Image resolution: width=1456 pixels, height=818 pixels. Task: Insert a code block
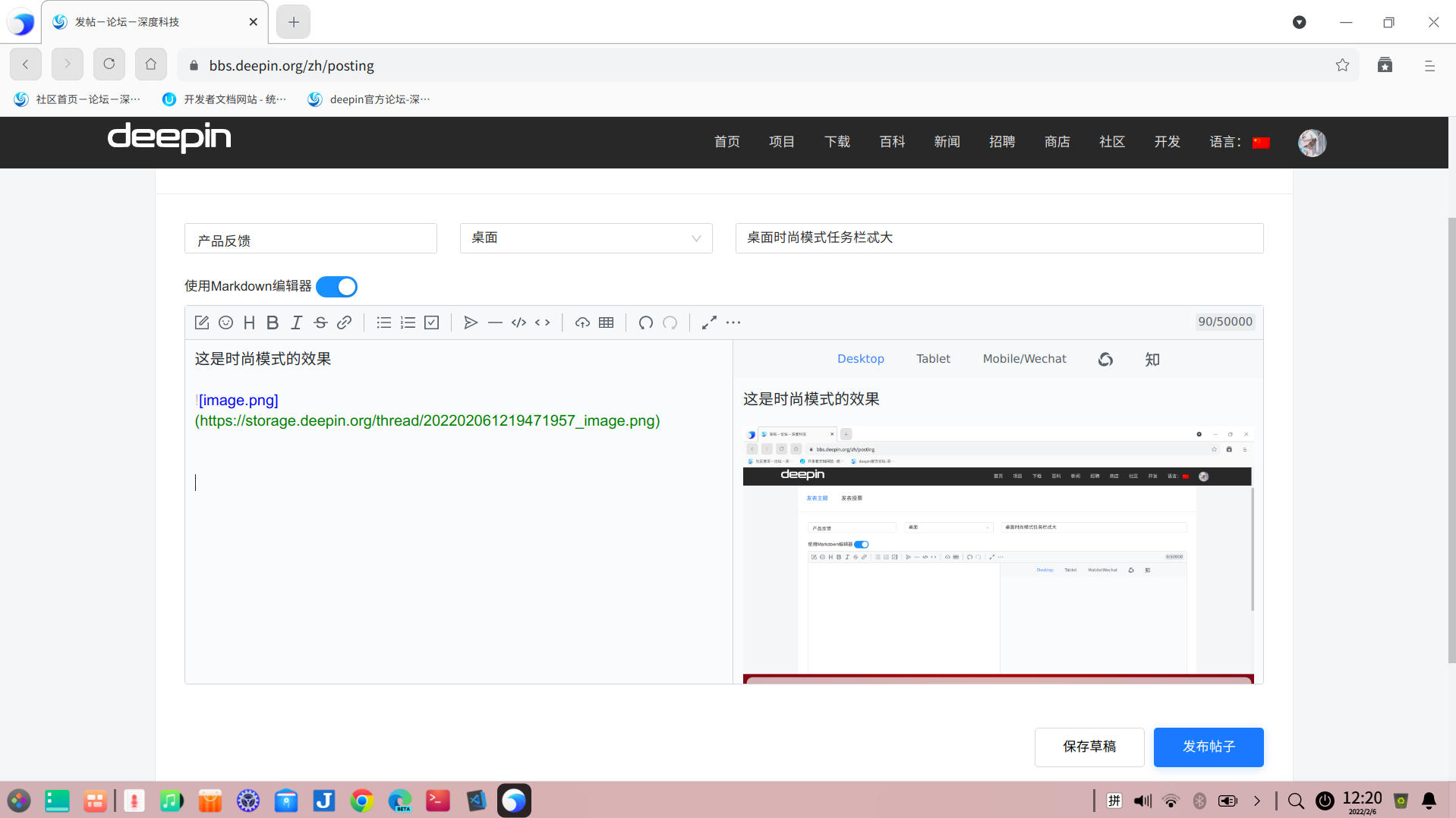(x=518, y=322)
